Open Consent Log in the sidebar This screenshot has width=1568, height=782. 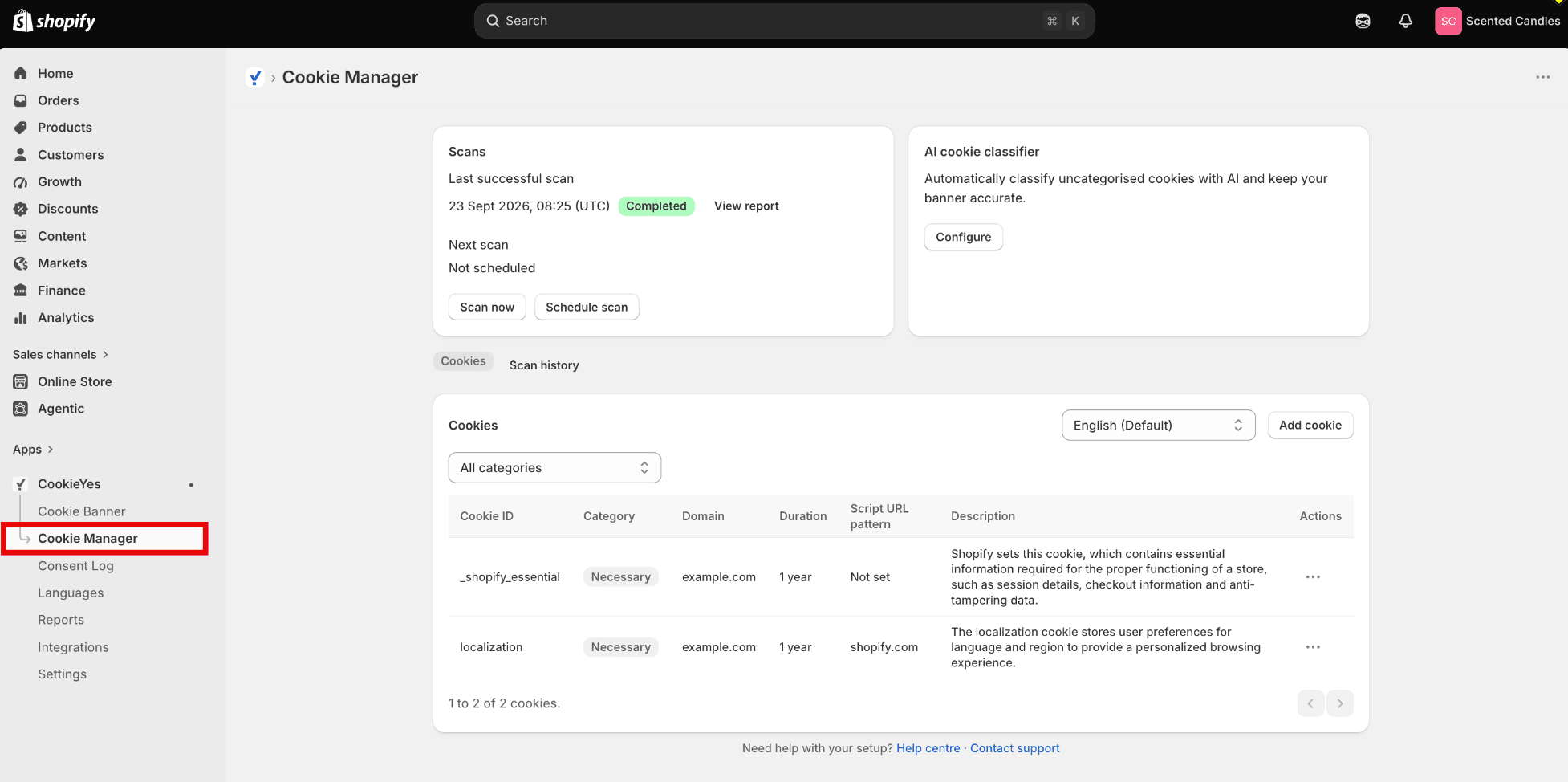(75, 566)
